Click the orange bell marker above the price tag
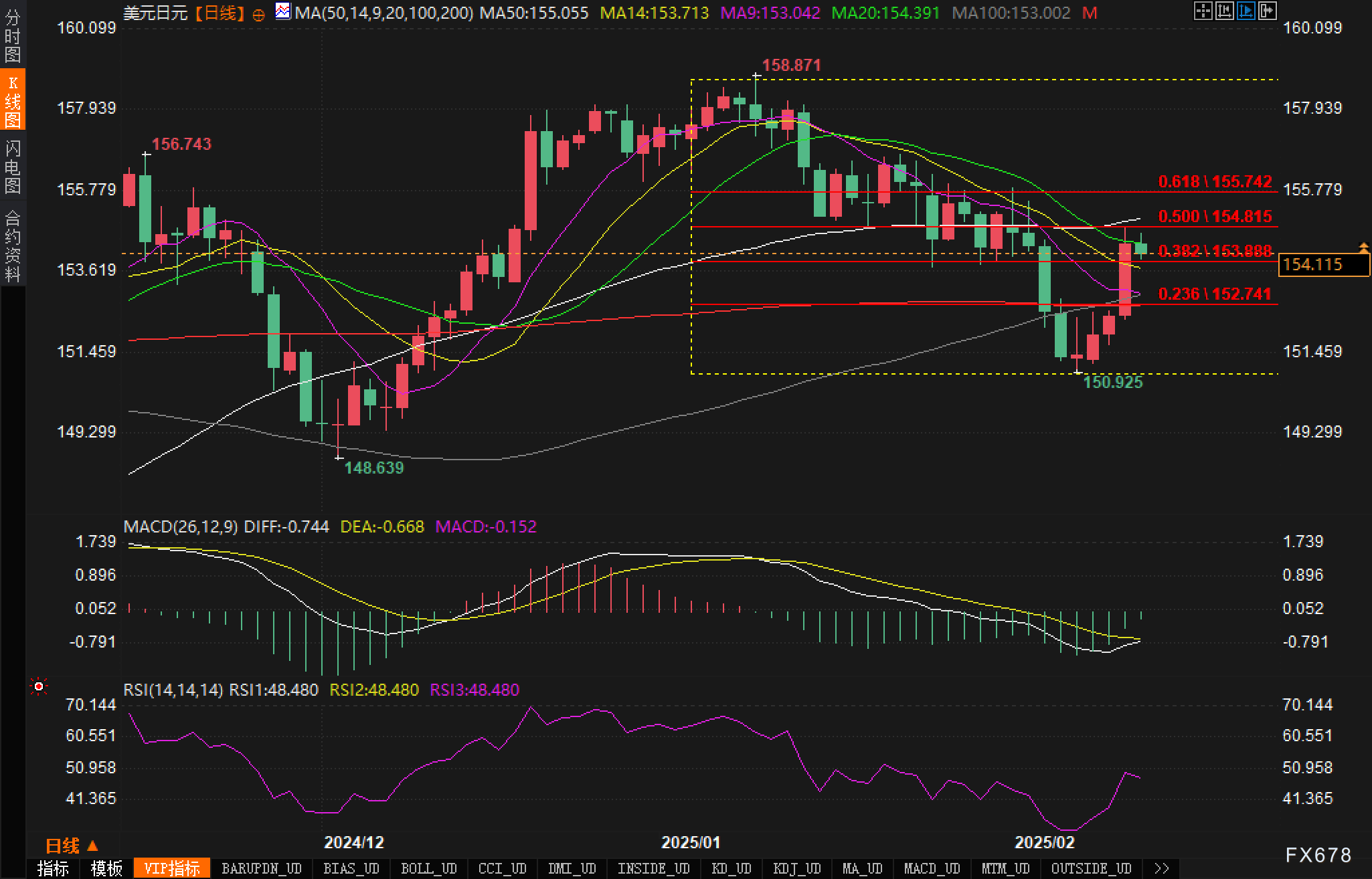 point(1363,248)
